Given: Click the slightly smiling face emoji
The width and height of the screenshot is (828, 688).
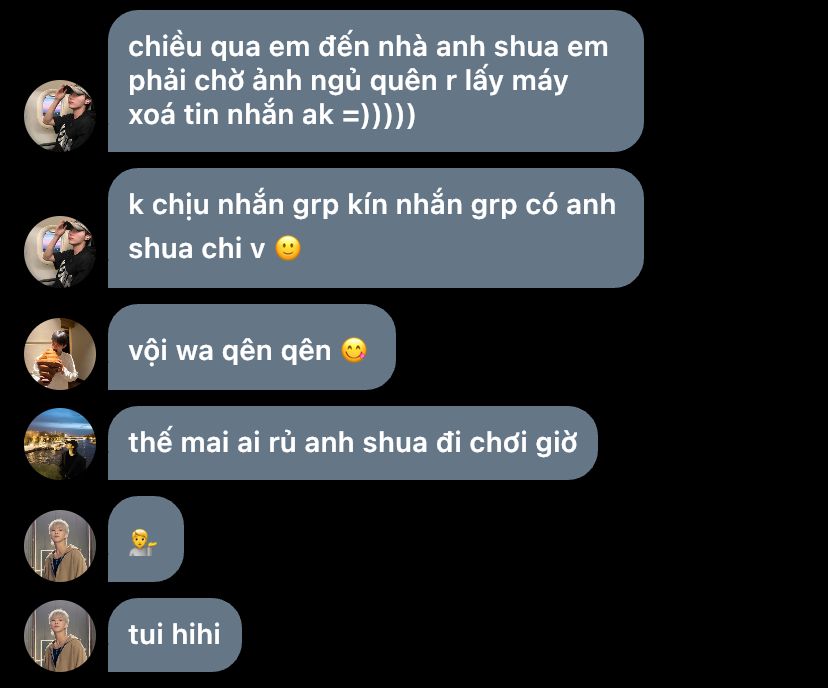Looking at the screenshot, I should pos(288,248).
